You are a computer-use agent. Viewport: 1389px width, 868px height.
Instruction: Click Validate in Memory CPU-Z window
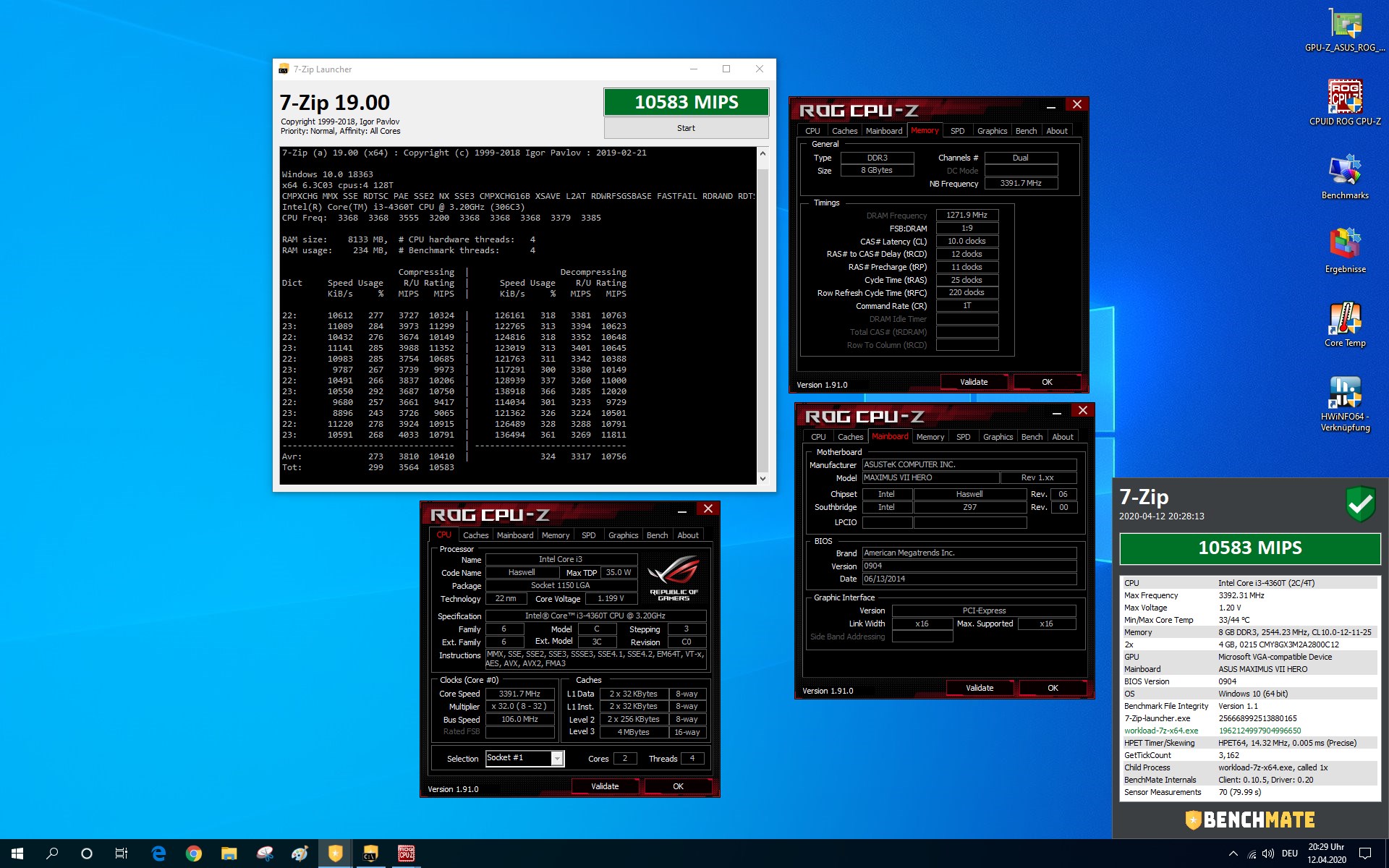click(974, 382)
